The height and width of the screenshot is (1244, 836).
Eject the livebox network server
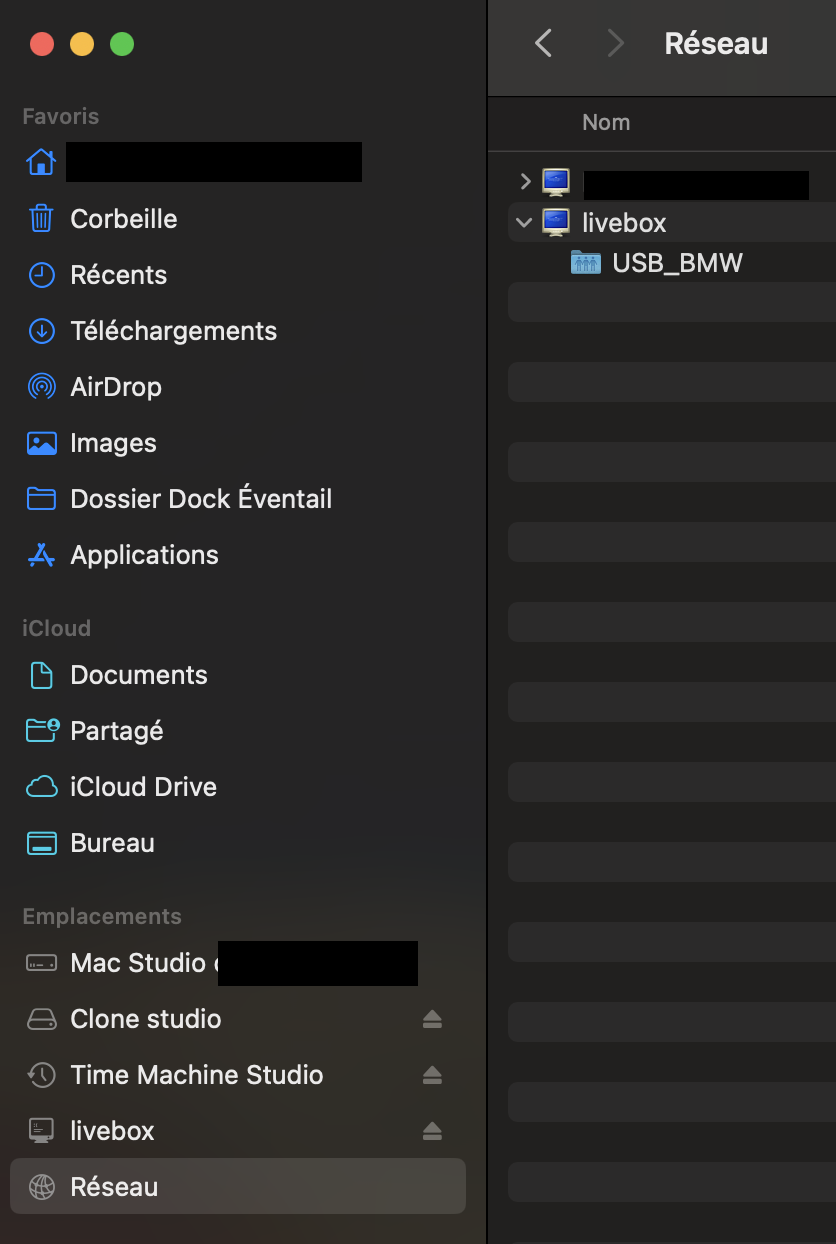coord(432,1131)
